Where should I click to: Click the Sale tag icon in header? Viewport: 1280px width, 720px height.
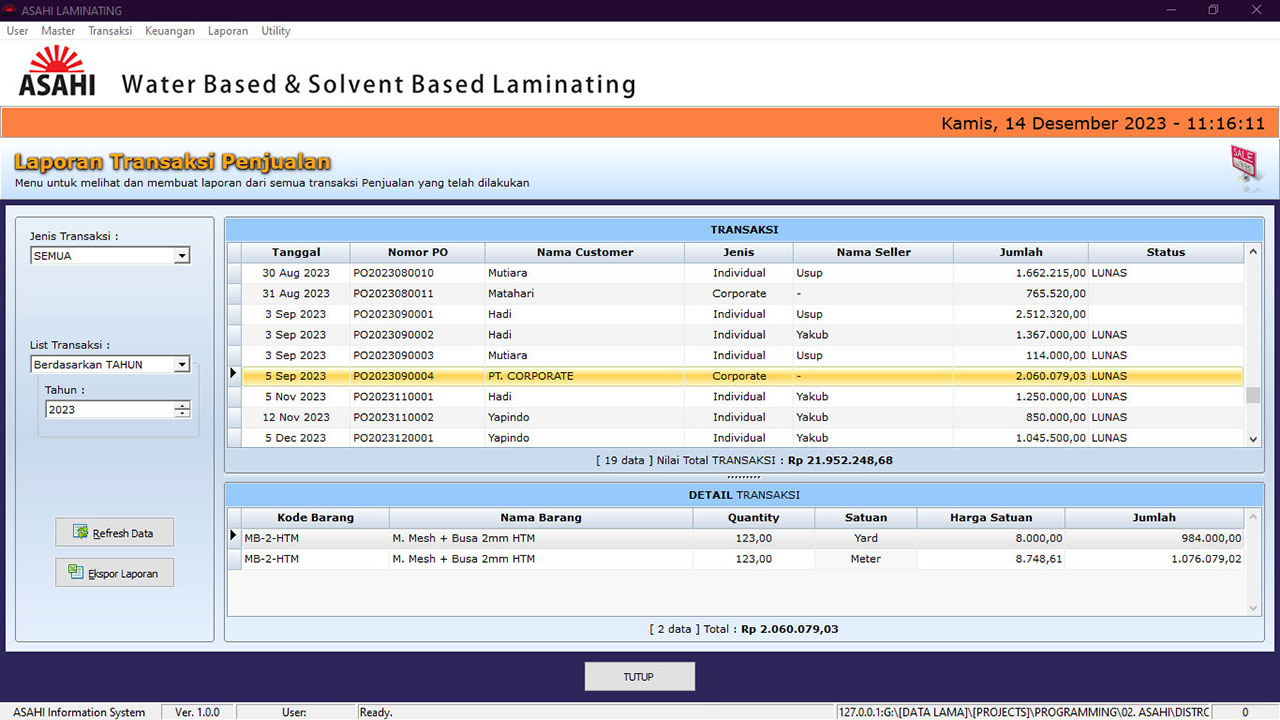(x=1243, y=165)
